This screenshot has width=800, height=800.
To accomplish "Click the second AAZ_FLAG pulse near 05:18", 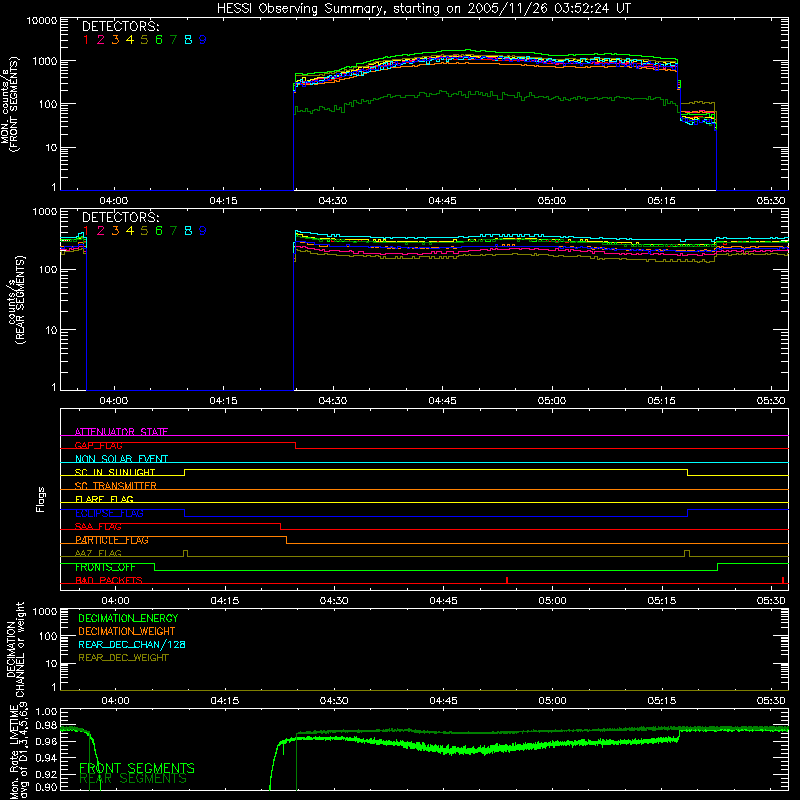I will [687, 554].
